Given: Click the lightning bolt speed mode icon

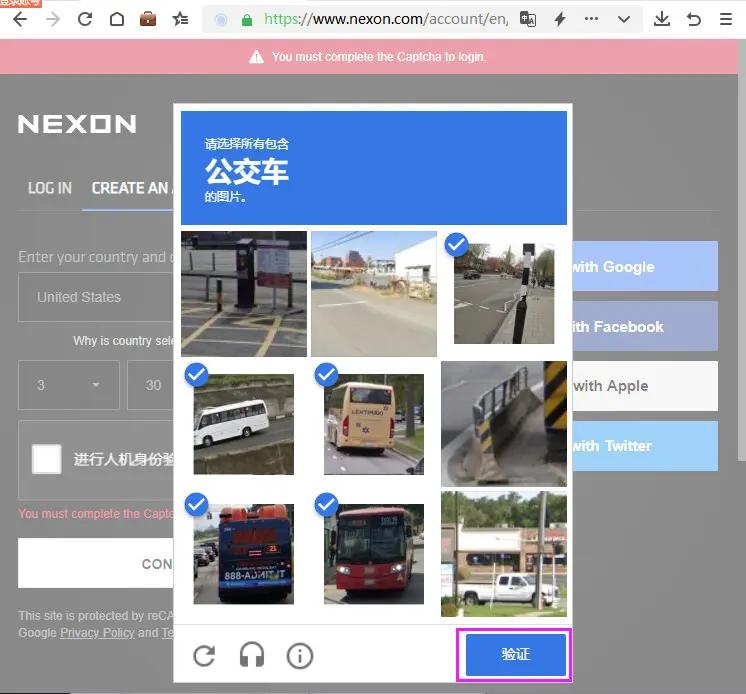Looking at the screenshot, I should [x=560, y=19].
